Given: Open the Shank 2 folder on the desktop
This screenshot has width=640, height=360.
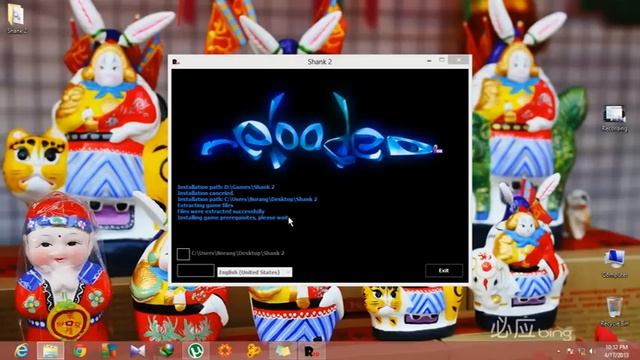Looking at the screenshot, I should [16, 18].
